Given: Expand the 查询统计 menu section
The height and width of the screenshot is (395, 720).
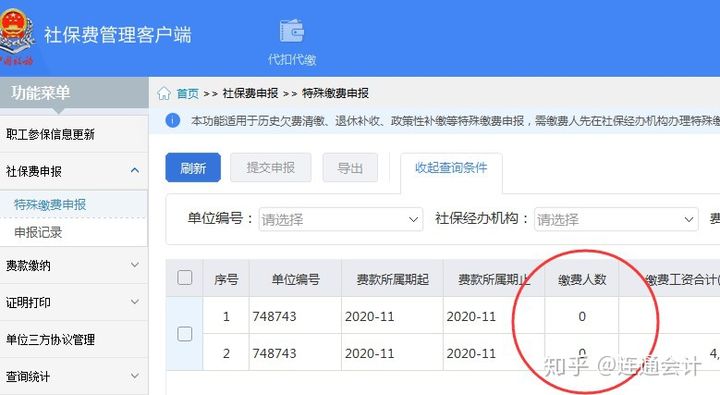Looking at the screenshot, I should click(135, 376).
